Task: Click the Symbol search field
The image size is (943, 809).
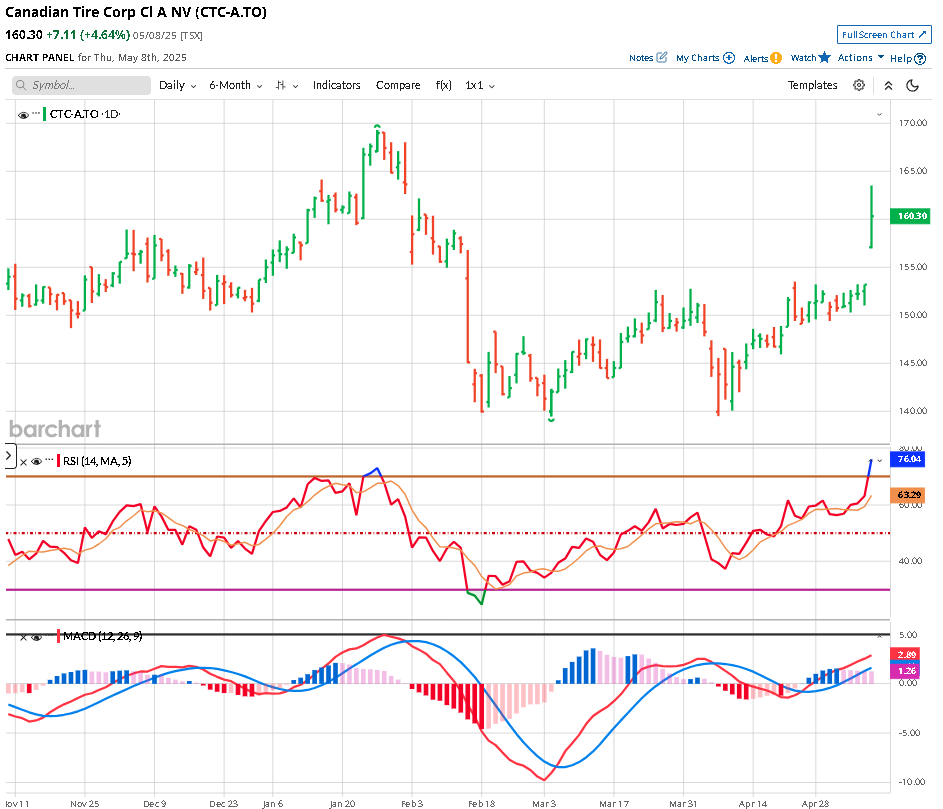Action: tap(82, 86)
